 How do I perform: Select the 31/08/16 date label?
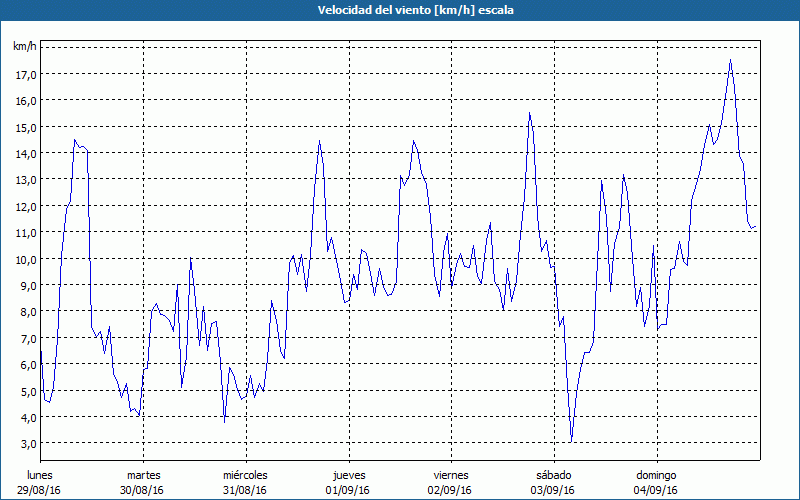tap(245, 490)
